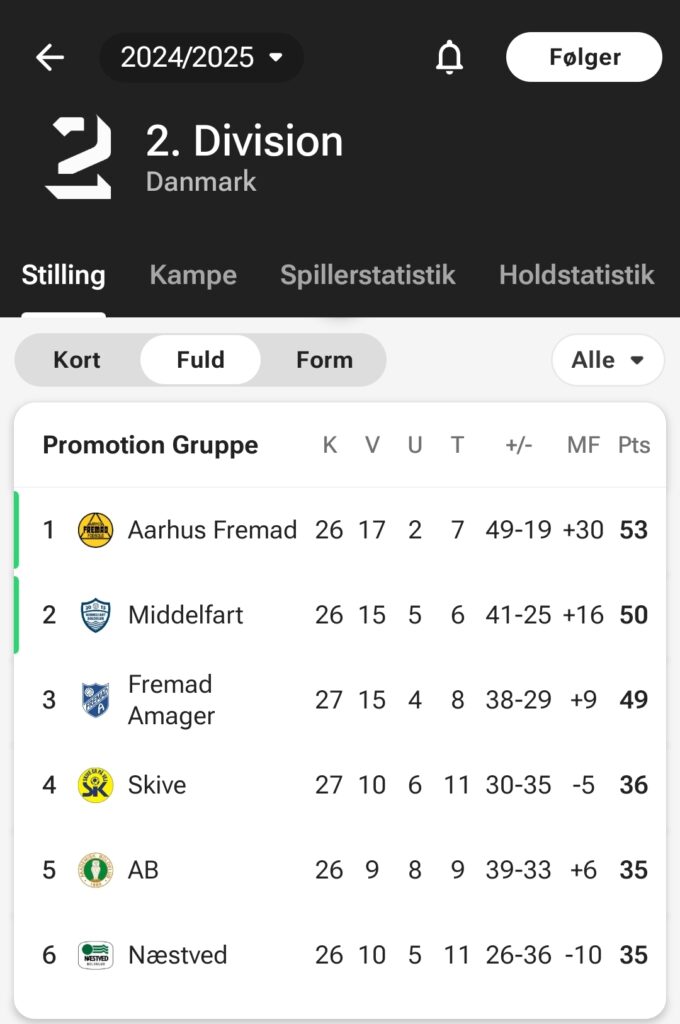Tap the Aarhus Fremad club crest
Screen dimensions: 680x1024
click(x=95, y=530)
